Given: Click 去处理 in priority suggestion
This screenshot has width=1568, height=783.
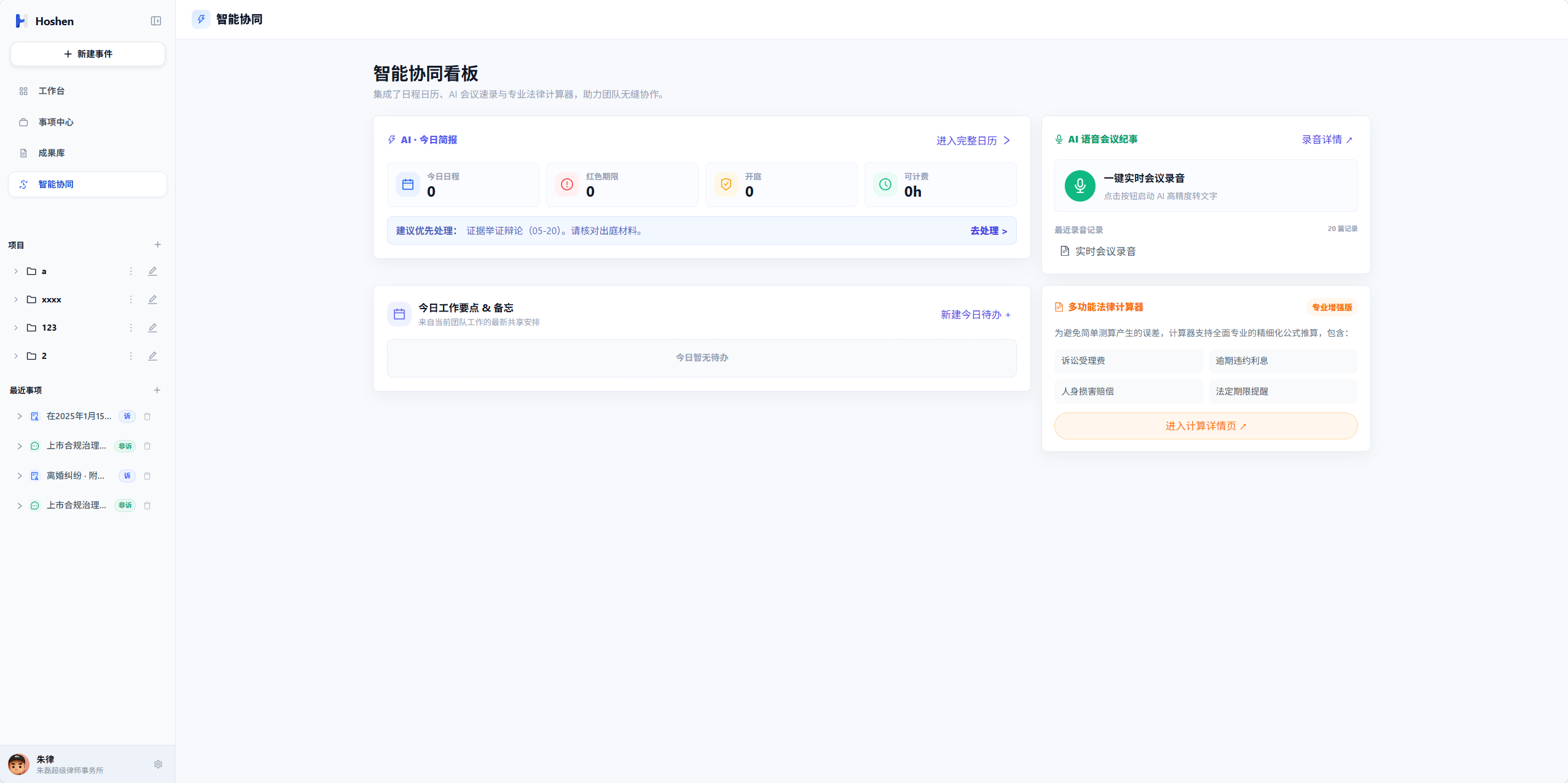Looking at the screenshot, I should pos(989,231).
